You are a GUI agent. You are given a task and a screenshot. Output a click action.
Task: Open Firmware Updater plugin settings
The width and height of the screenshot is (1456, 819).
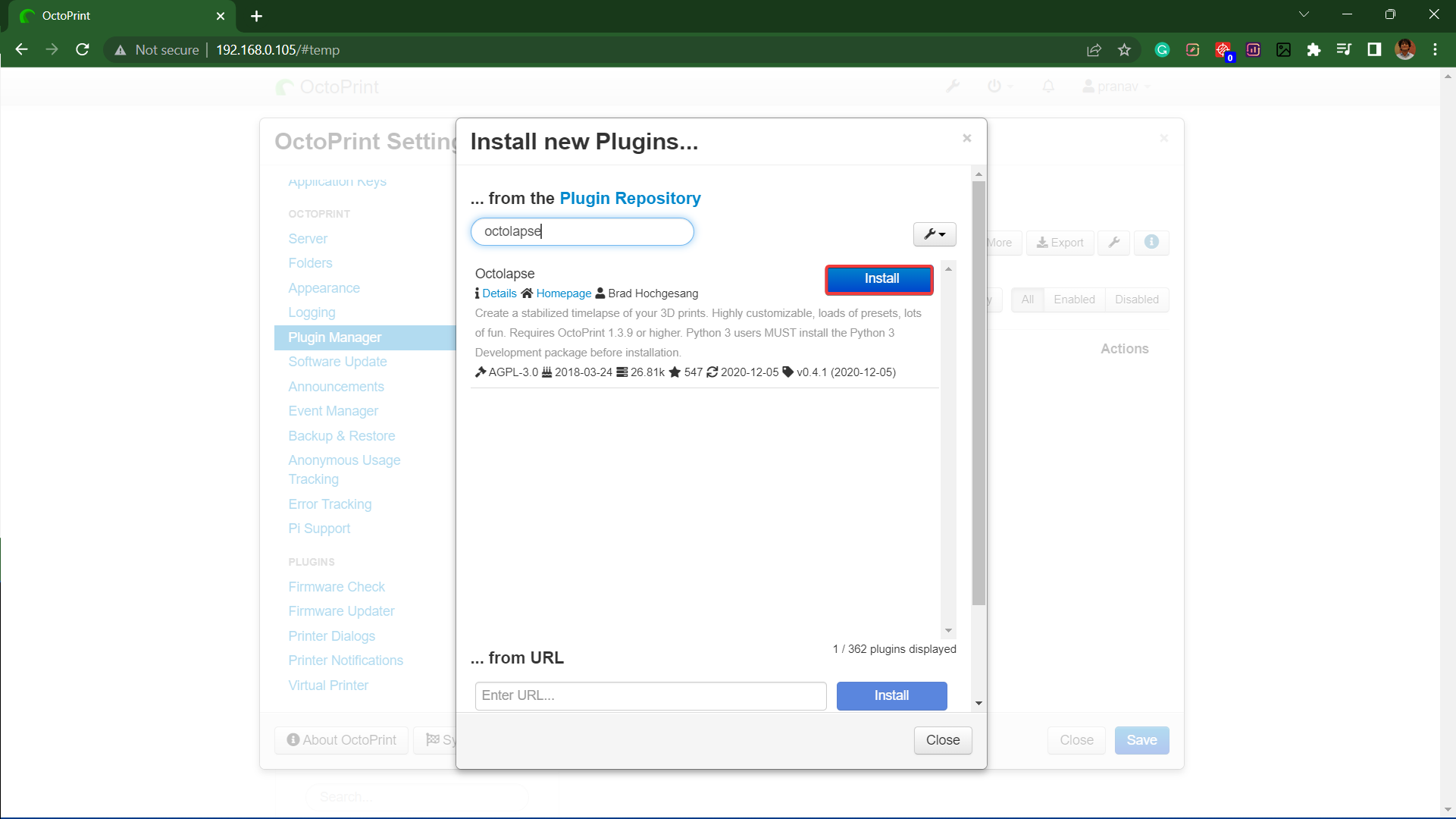click(341, 611)
